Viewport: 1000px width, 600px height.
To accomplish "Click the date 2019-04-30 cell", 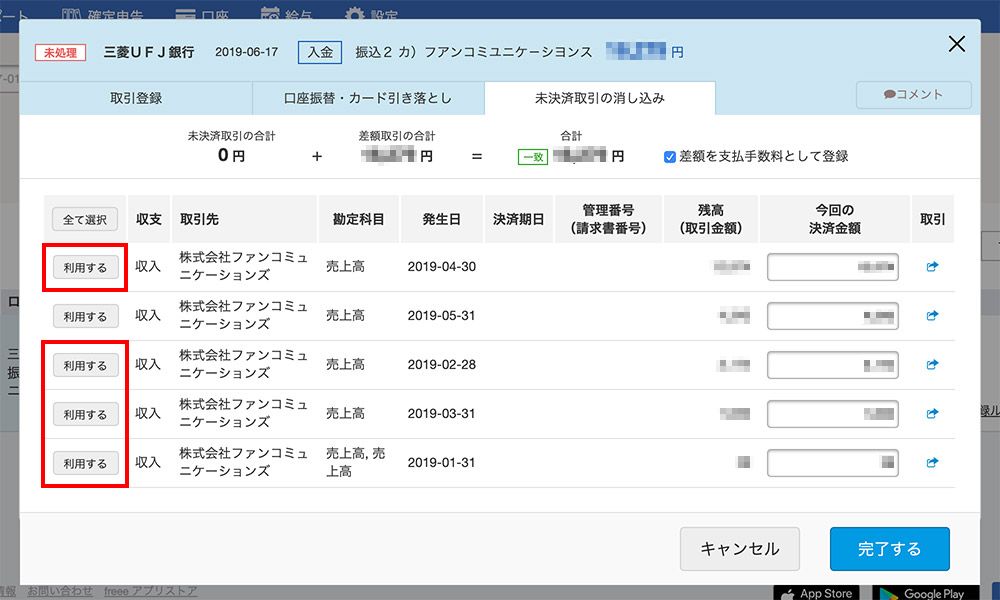I will [441, 267].
